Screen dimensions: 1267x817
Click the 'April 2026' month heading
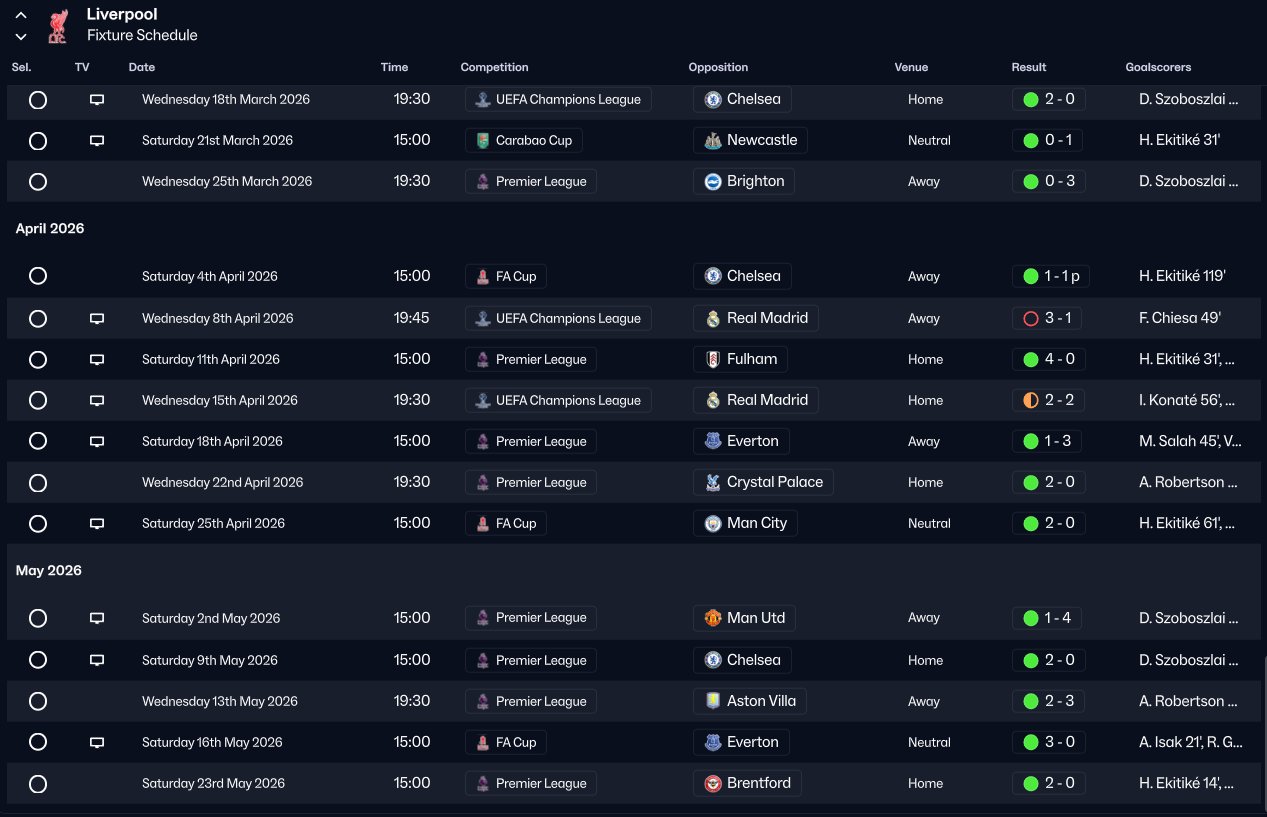50,229
